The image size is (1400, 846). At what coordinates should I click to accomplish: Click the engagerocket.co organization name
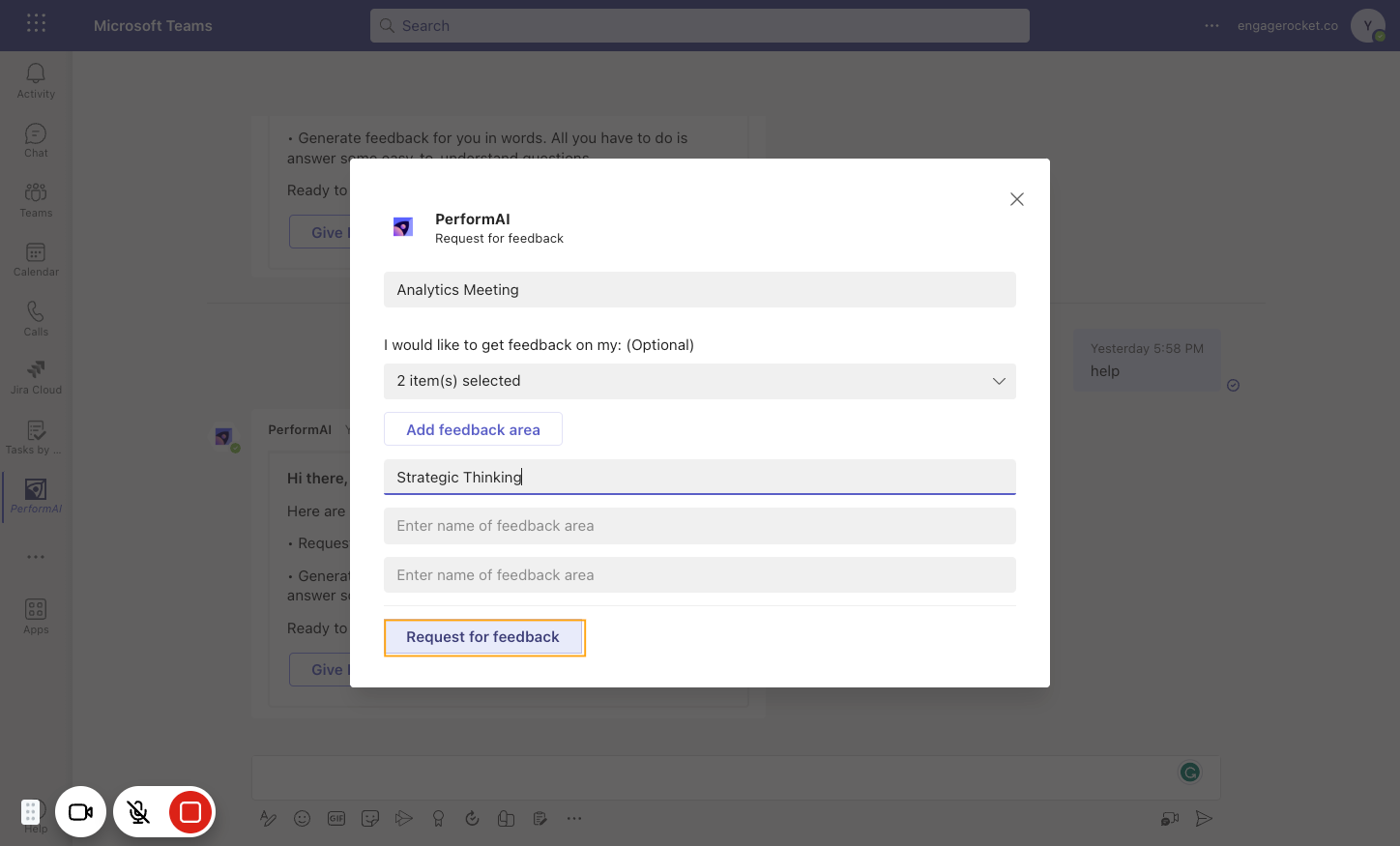1288,26
